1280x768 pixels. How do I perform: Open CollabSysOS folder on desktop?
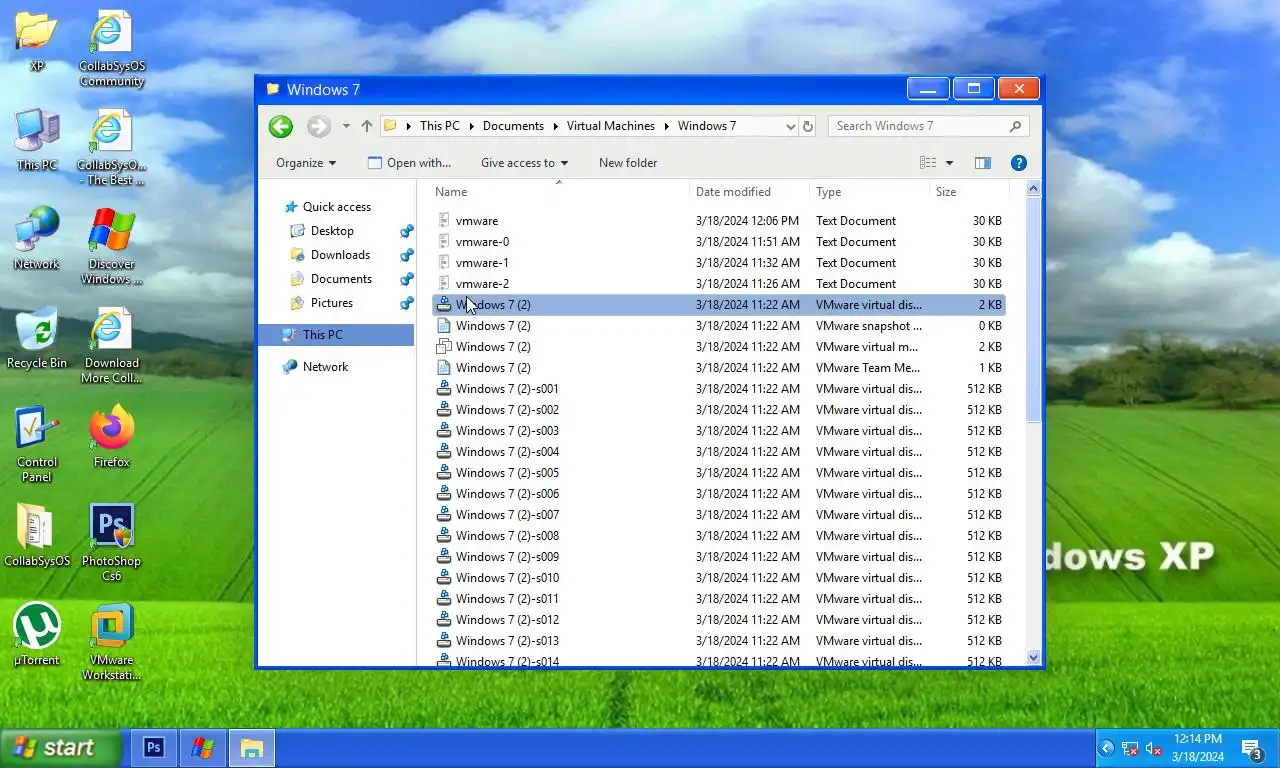[x=37, y=536]
